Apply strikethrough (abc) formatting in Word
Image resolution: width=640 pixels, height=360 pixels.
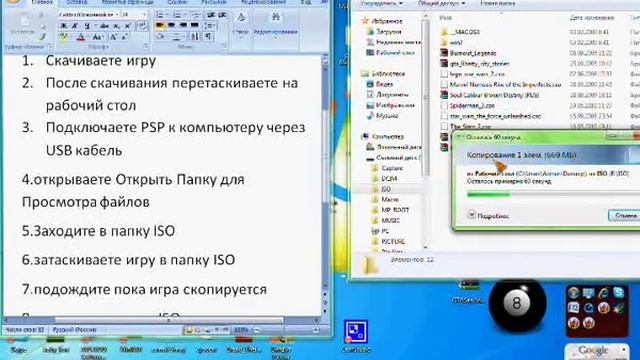(104, 26)
